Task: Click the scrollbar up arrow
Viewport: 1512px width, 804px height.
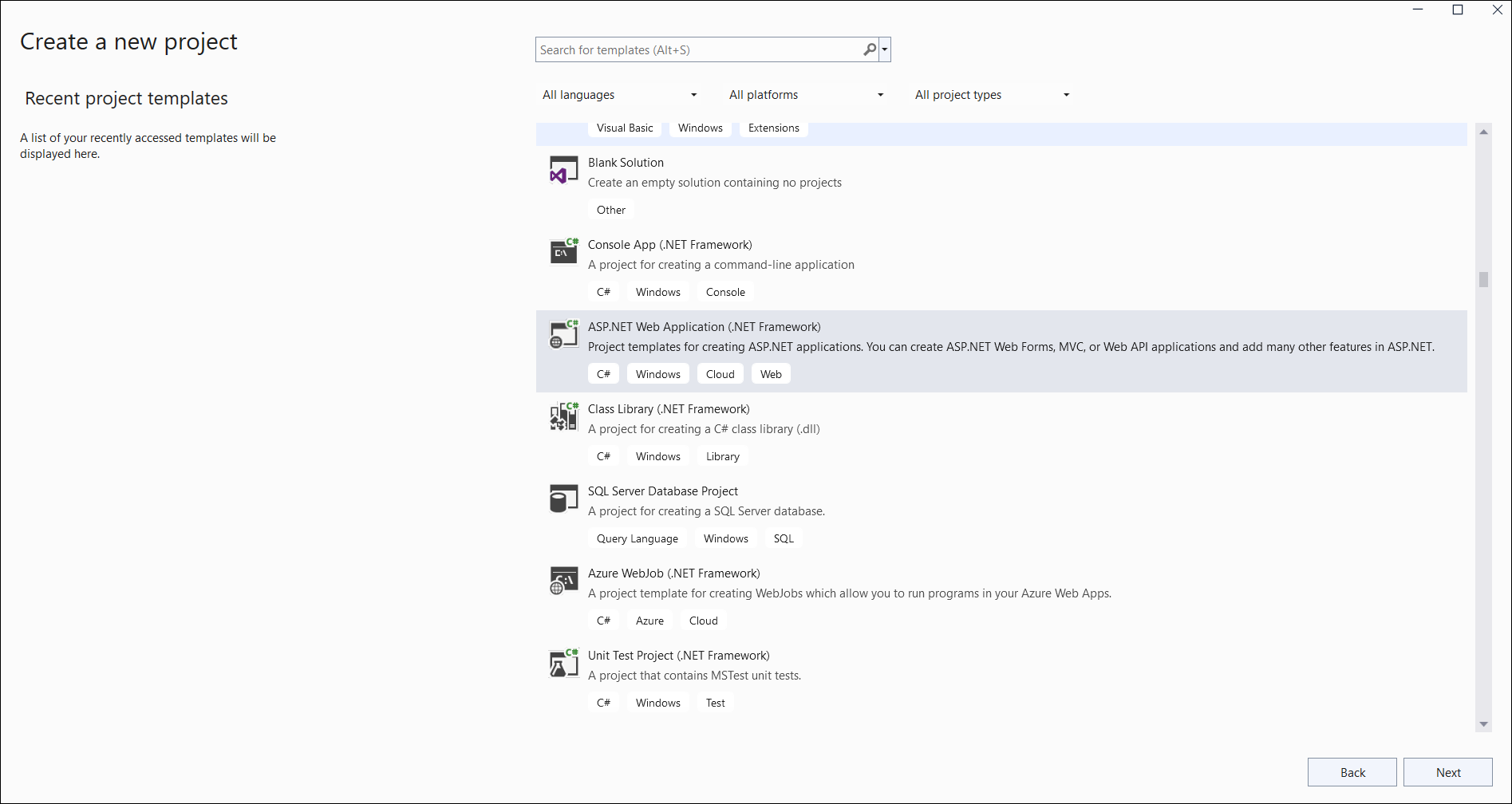Action: (x=1483, y=132)
